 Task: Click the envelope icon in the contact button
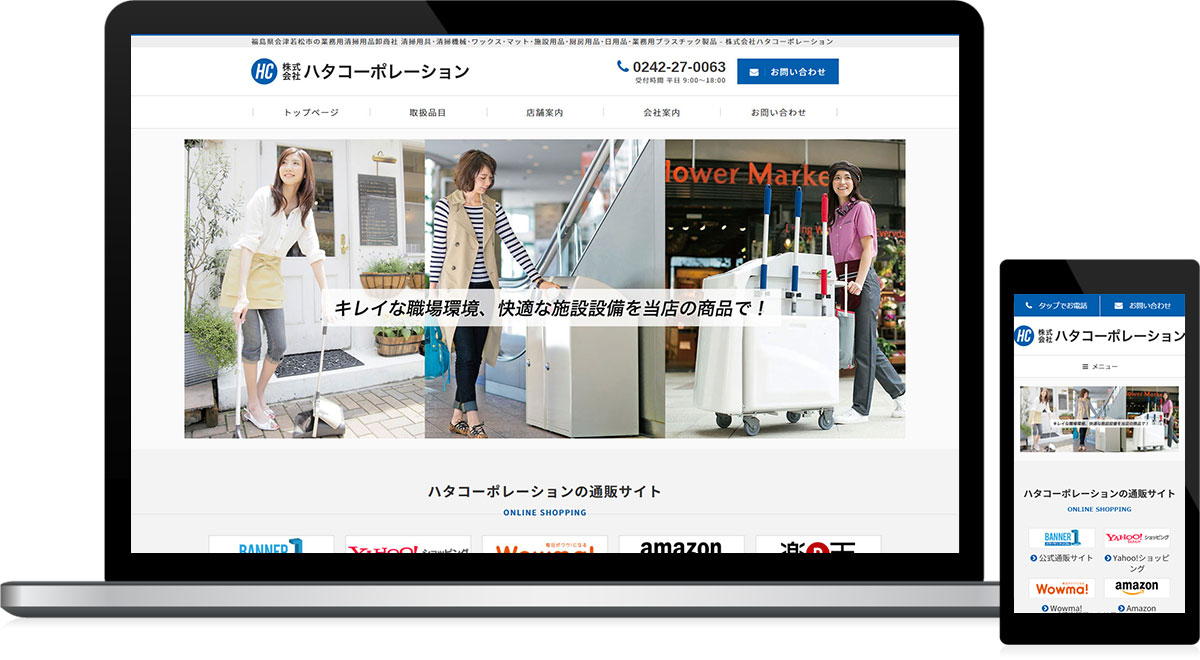752,71
